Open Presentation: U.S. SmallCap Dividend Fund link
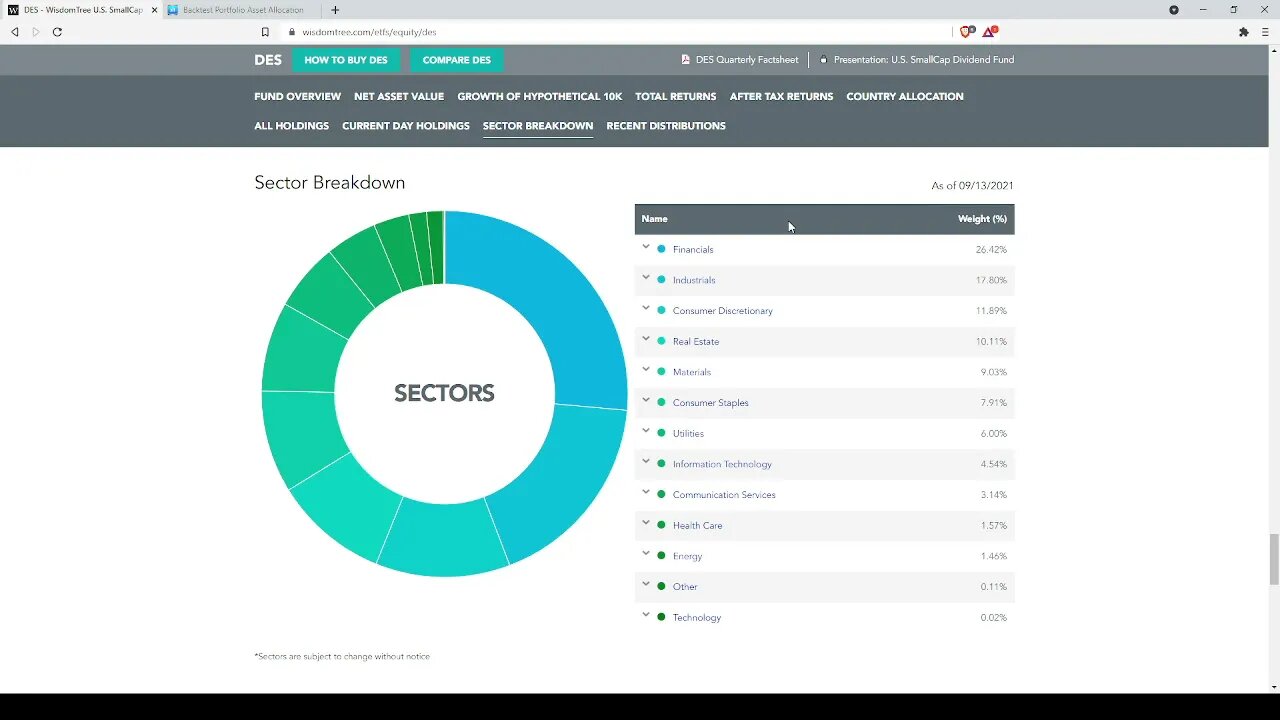Screen dimensions: 1280x720 coord(924,60)
